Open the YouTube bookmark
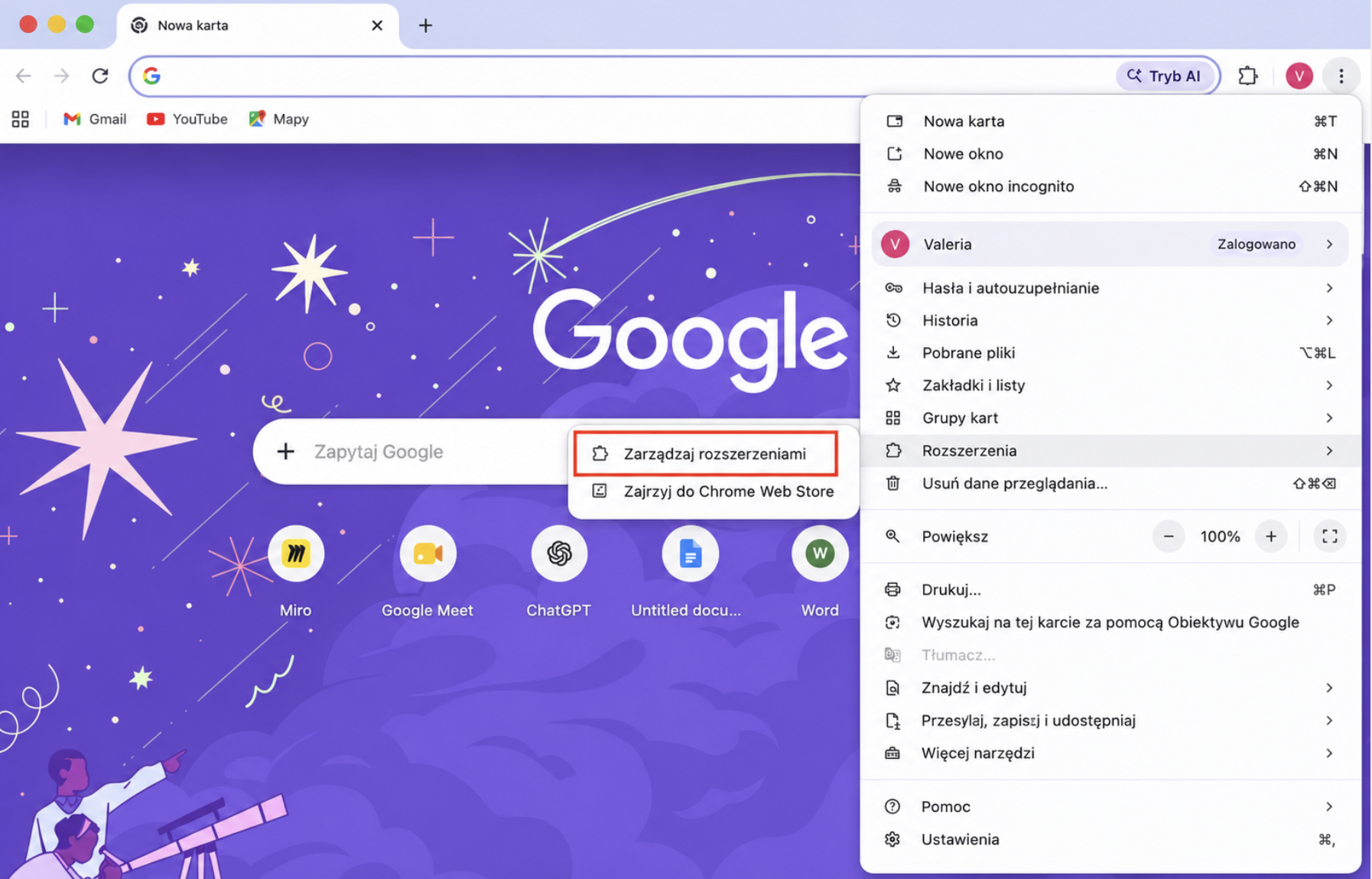The height and width of the screenshot is (879, 1372). 187,119
